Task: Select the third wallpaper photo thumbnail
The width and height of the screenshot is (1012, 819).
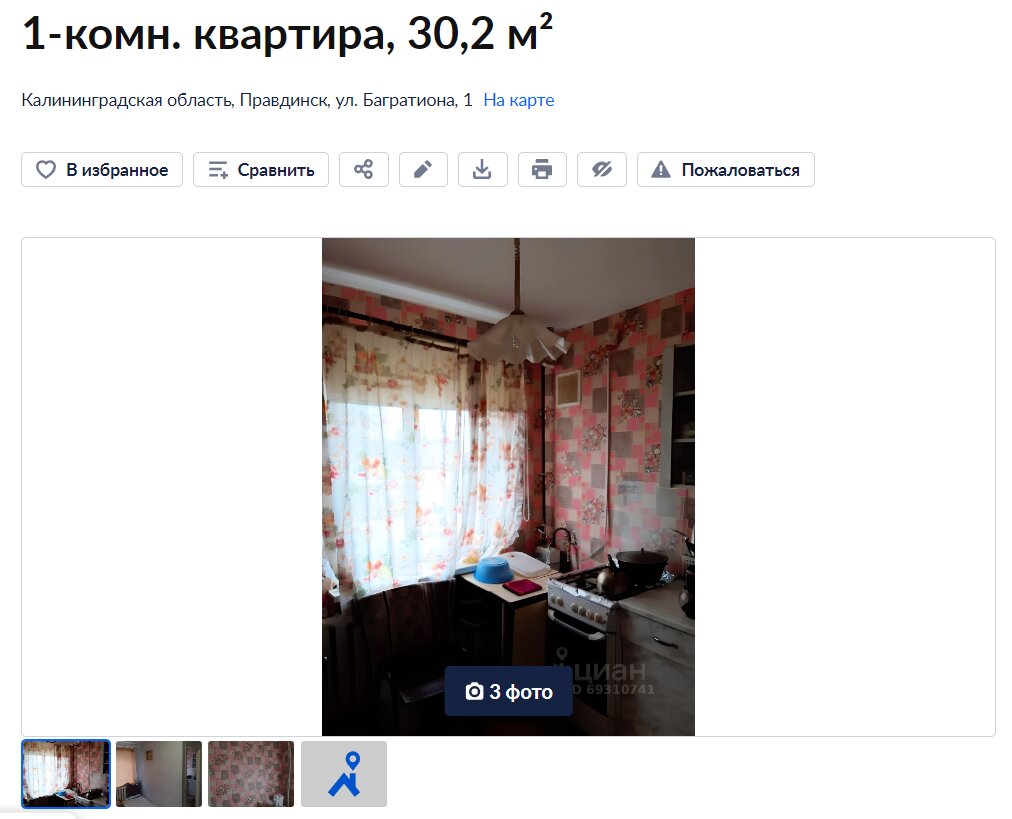Action: point(251,774)
